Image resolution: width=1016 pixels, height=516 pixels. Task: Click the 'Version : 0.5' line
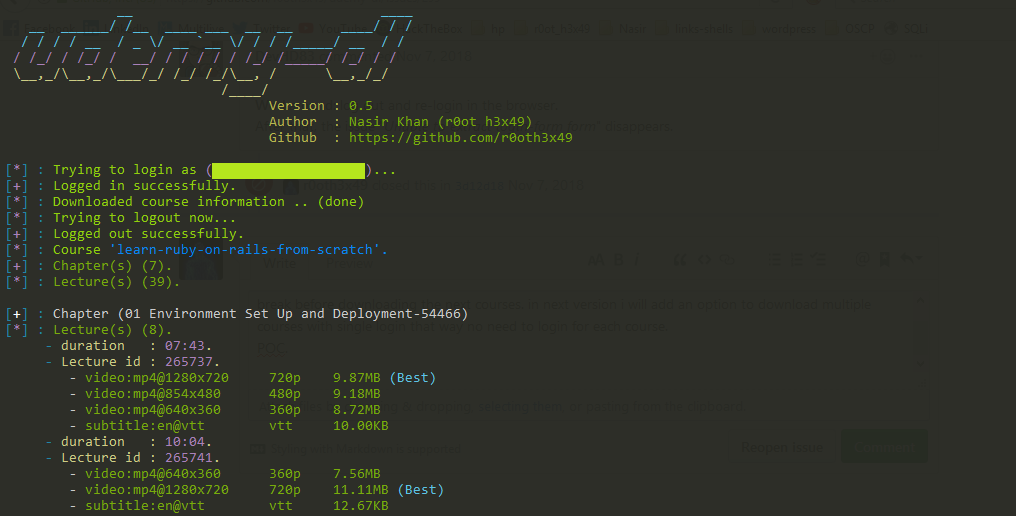321,106
